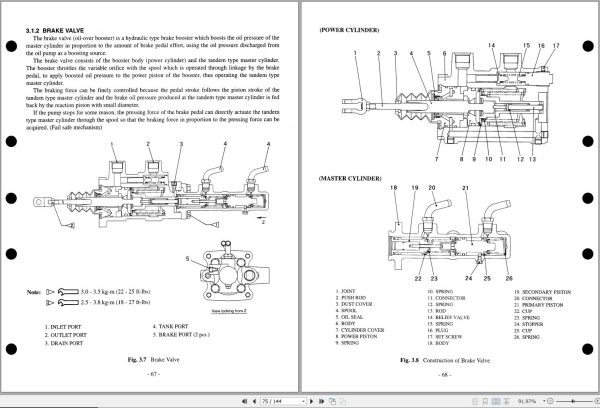Click legend entry "3. DRAIN PORT"
Image resolution: width=600 pixels, height=408 pixels.
[x=64, y=343]
